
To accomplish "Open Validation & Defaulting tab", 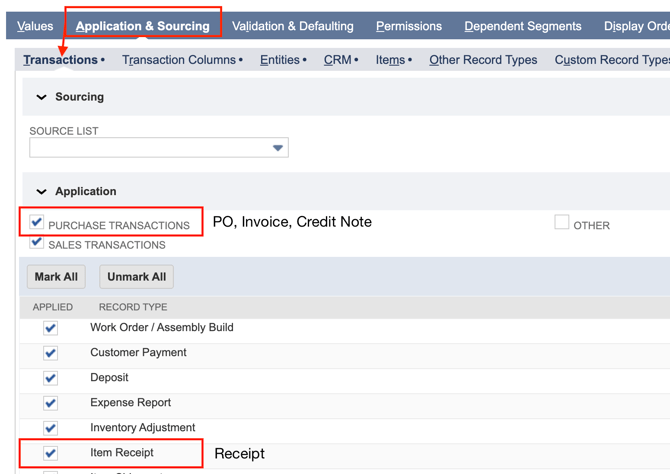I will 292,26.
